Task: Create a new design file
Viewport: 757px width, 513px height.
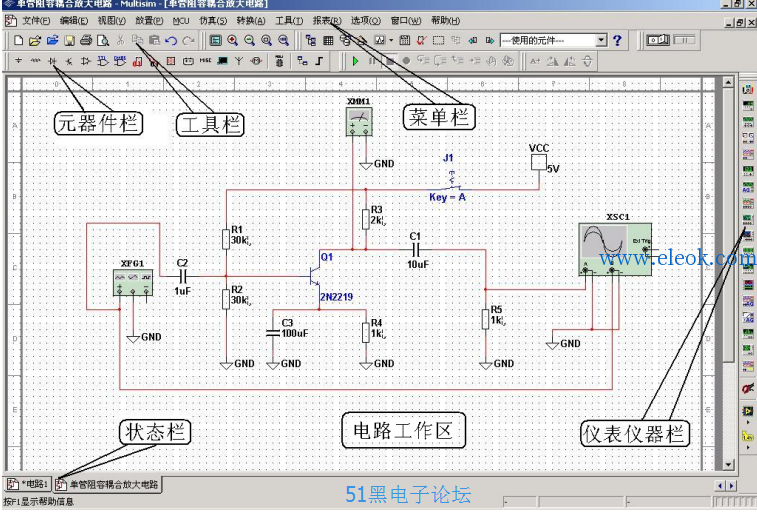Action: click(18, 41)
